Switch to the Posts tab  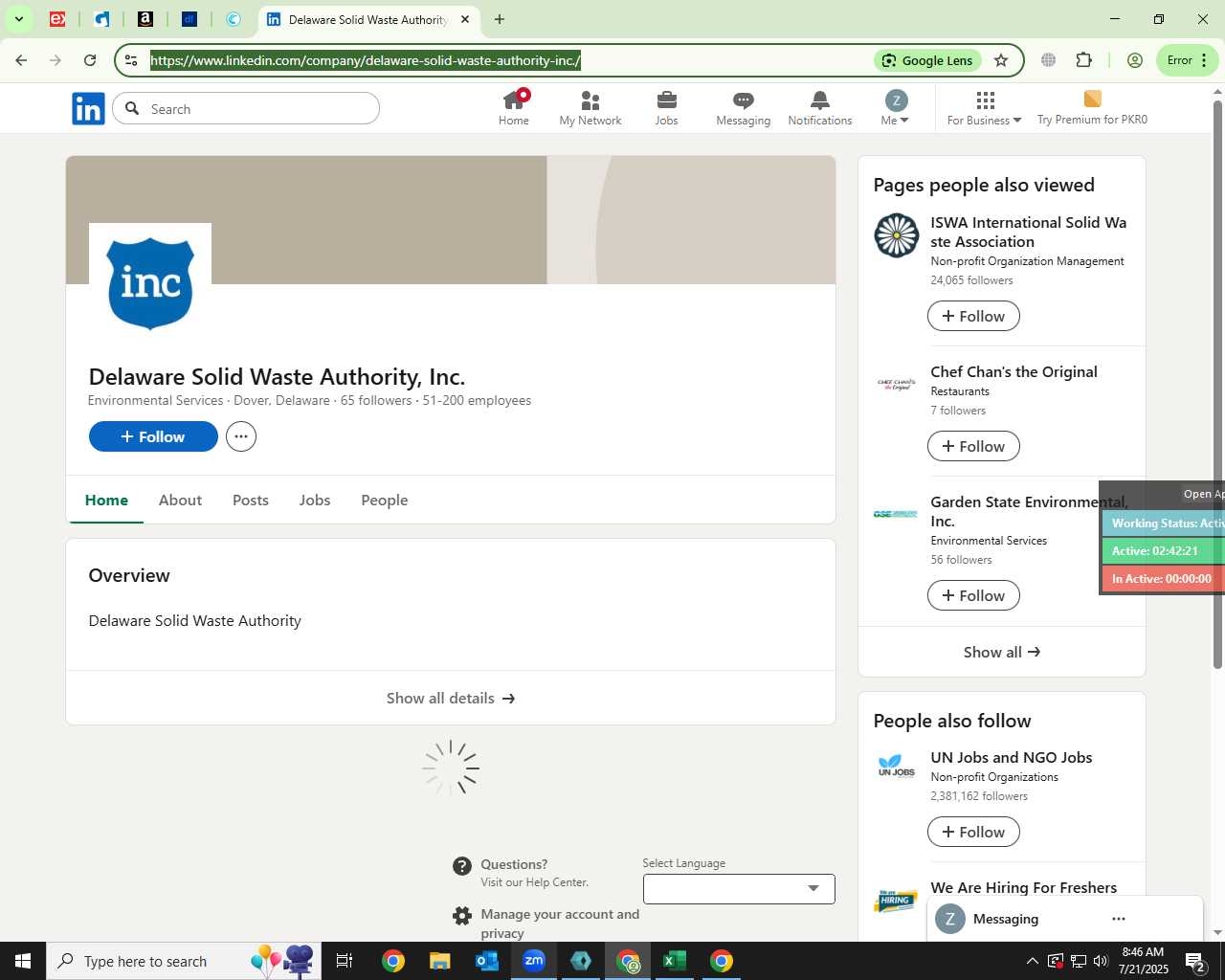coord(251,500)
